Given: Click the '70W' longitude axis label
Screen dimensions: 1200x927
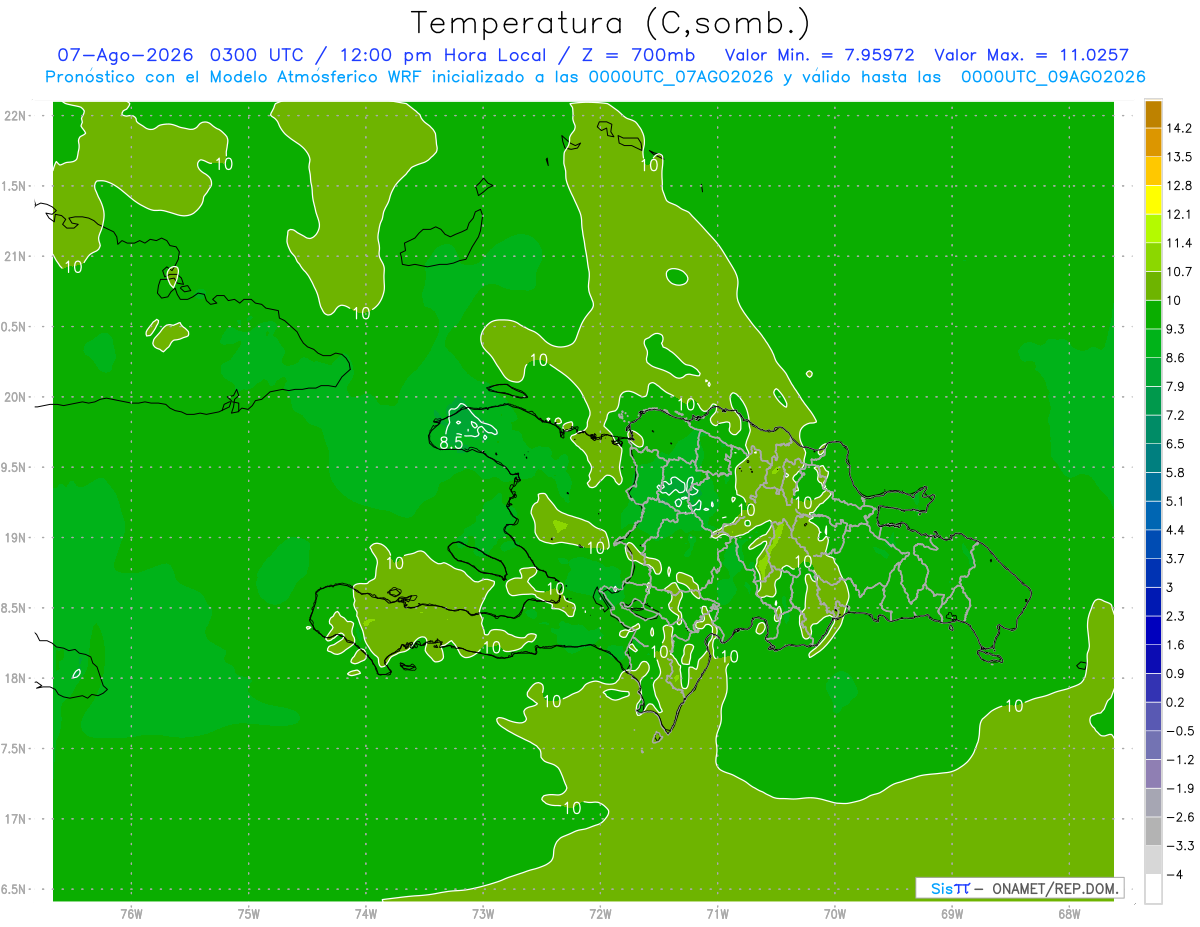Looking at the screenshot, I should click(835, 913).
